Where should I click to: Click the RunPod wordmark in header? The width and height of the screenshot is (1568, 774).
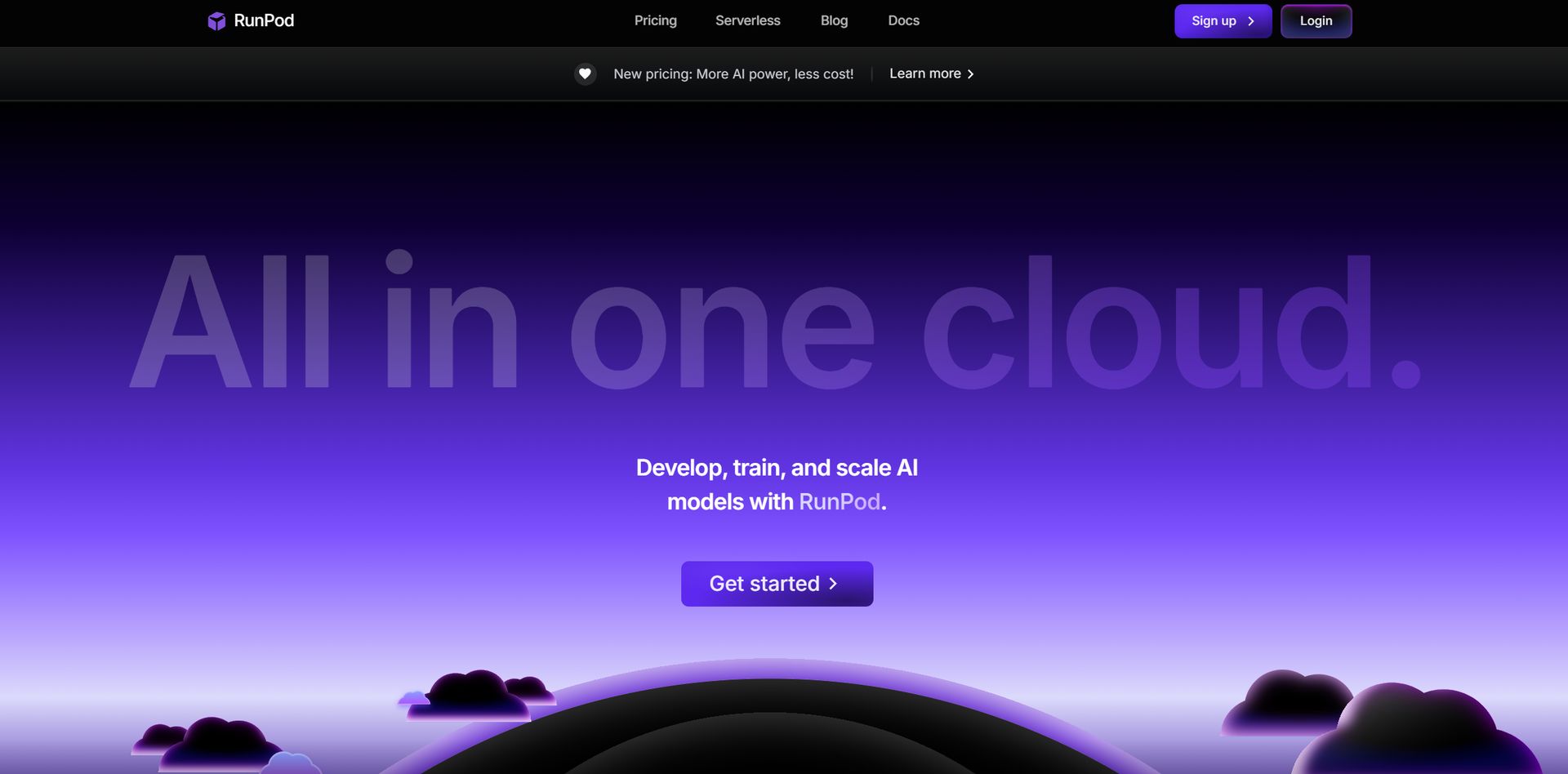pyautogui.click(x=264, y=21)
